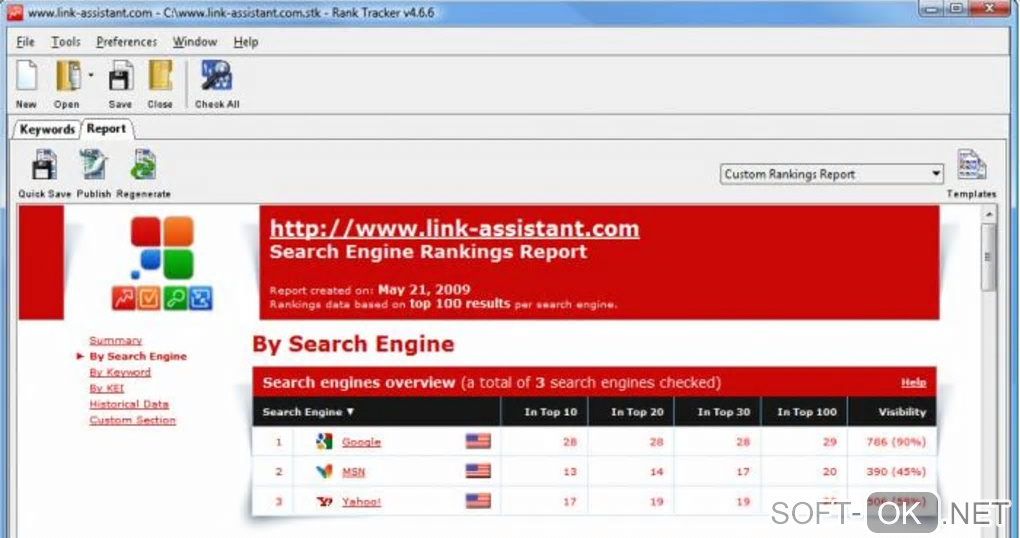Click the four-square SEO PowerSuite logo
Image resolution: width=1020 pixels, height=538 pixels.
click(163, 248)
